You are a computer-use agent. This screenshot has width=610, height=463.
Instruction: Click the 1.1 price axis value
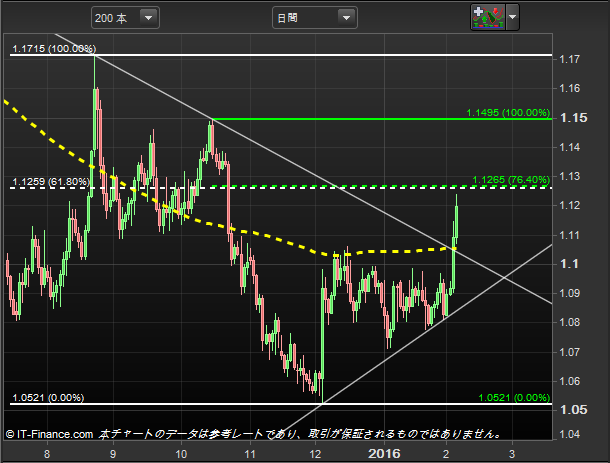pyautogui.click(x=569, y=264)
